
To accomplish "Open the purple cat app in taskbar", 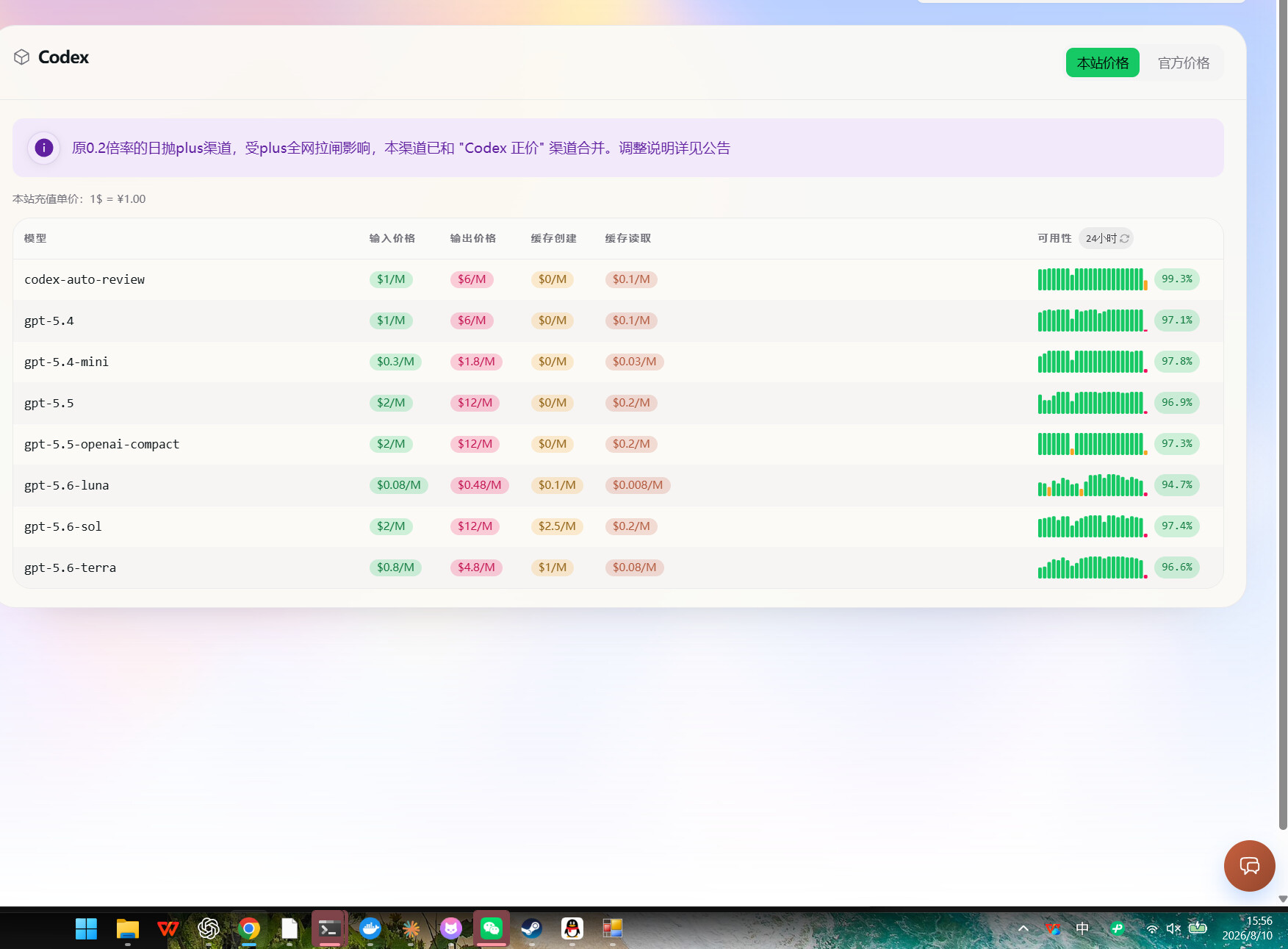I will (451, 929).
